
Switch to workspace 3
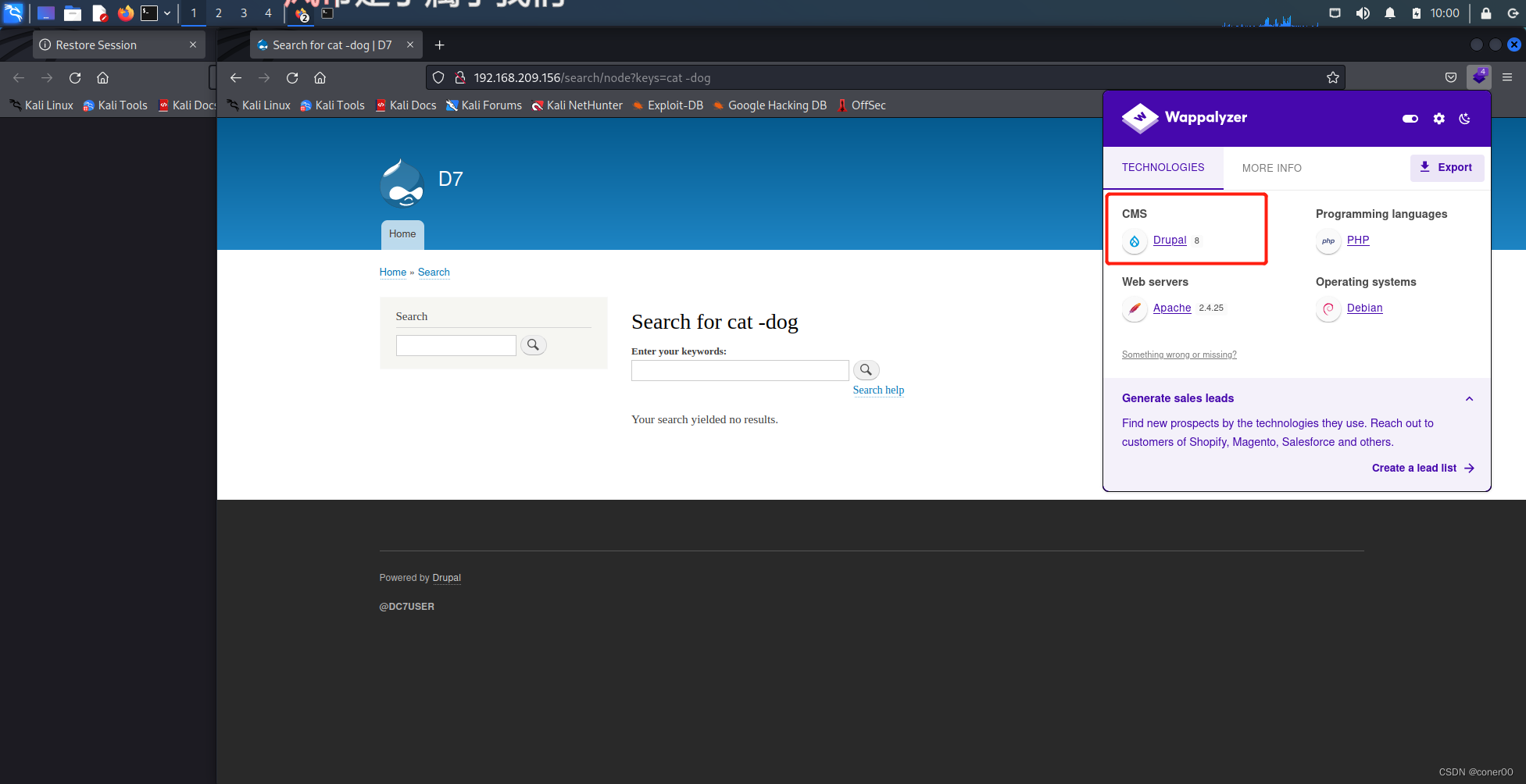(244, 12)
